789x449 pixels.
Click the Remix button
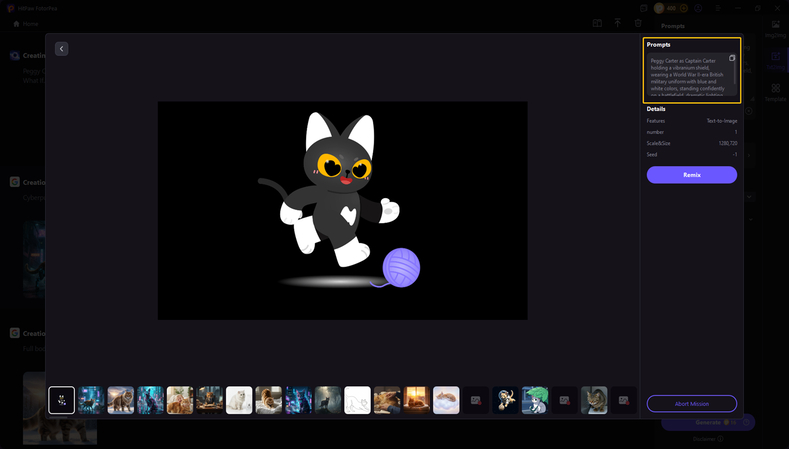(x=691, y=175)
